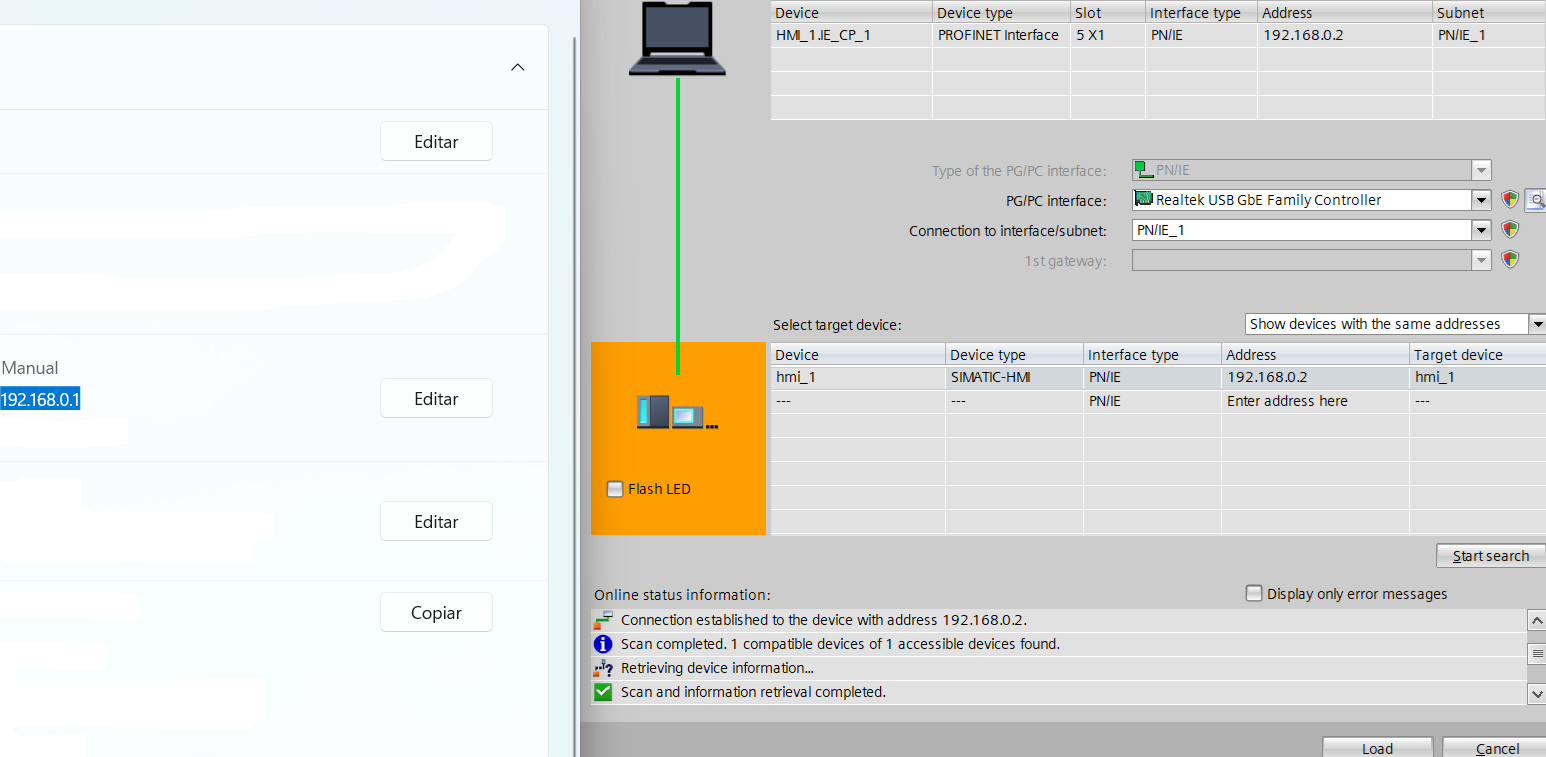Click the laptop PG/PC icon above the green line
Image resolution: width=1546 pixels, height=757 pixels.
tap(677, 38)
